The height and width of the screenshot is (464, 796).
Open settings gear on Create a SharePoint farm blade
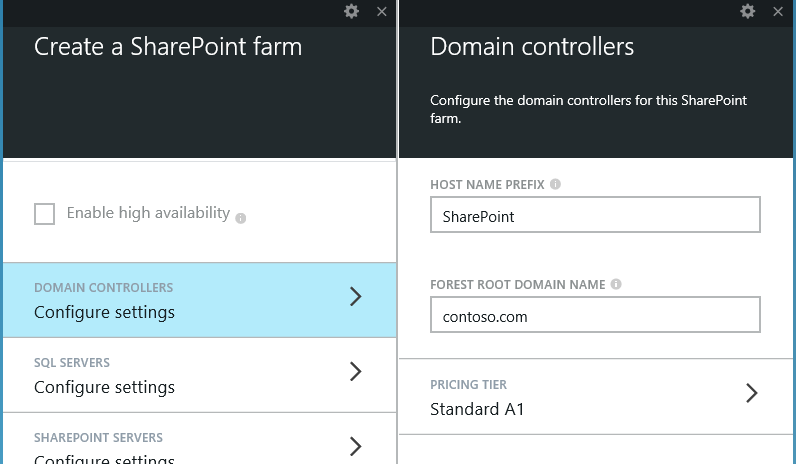point(351,11)
